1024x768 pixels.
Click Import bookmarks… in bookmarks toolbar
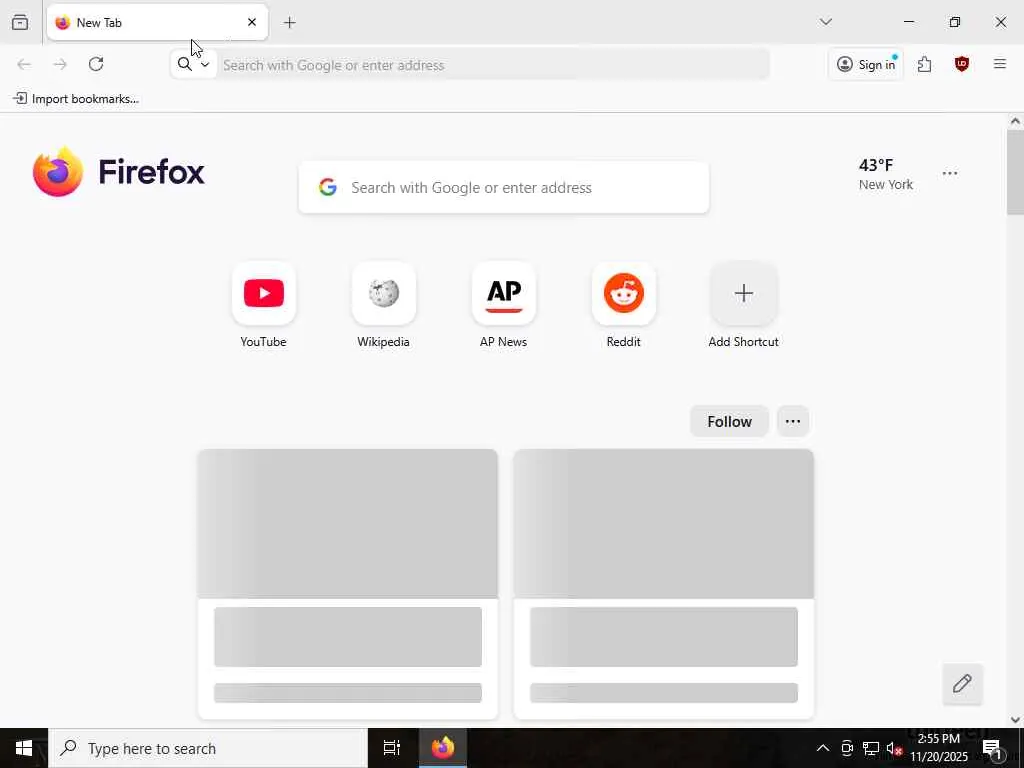coord(76,99)
